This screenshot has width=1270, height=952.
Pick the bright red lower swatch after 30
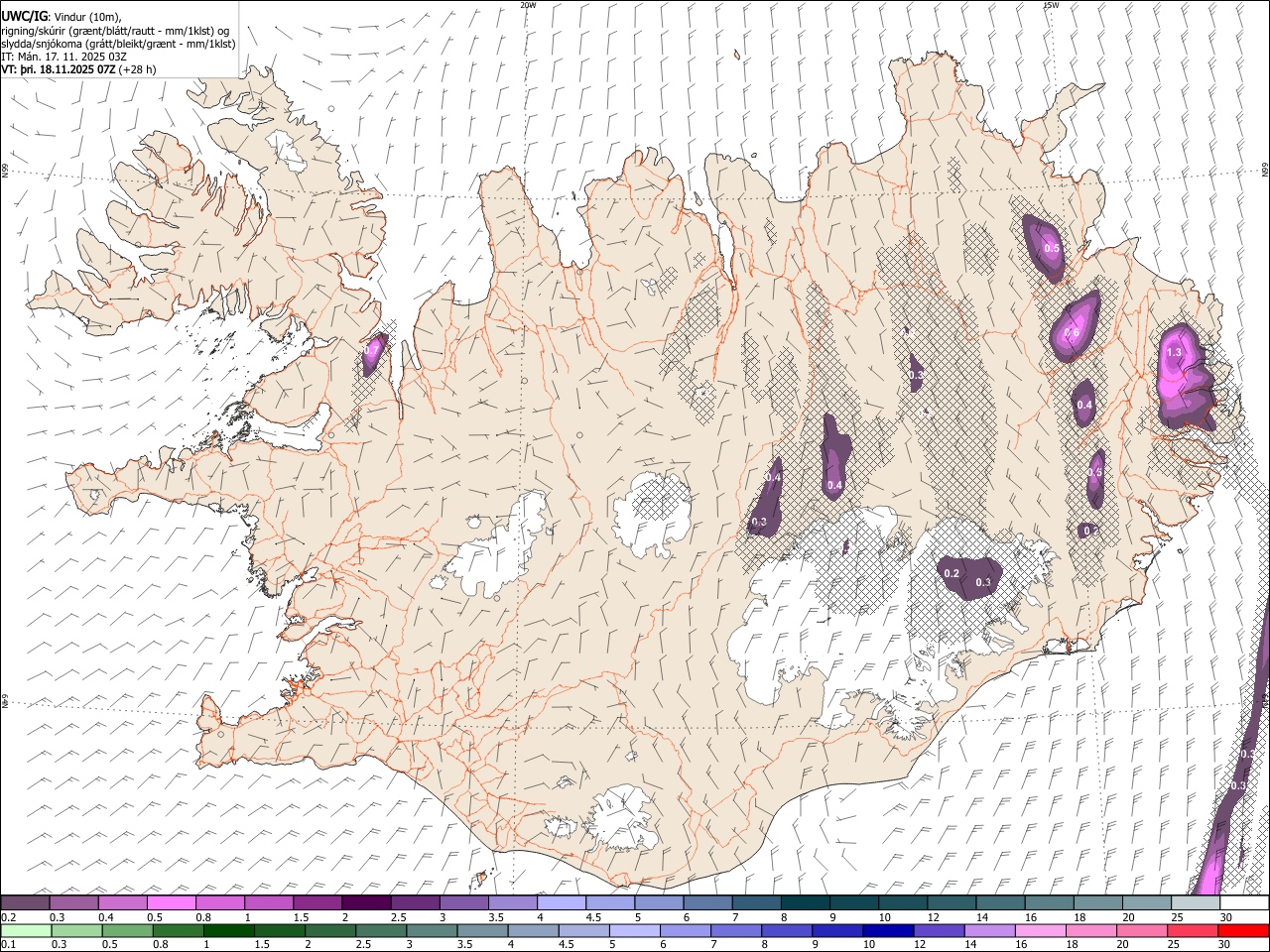tap(1243, 930)
